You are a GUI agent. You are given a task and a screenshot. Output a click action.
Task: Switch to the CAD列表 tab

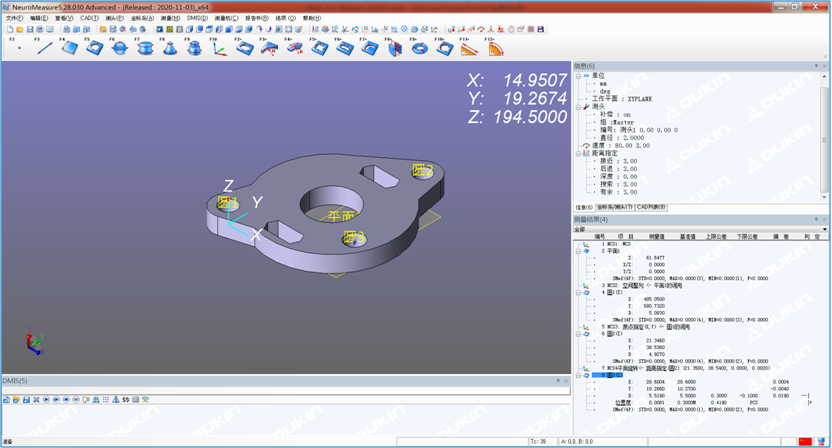[653, 207]
